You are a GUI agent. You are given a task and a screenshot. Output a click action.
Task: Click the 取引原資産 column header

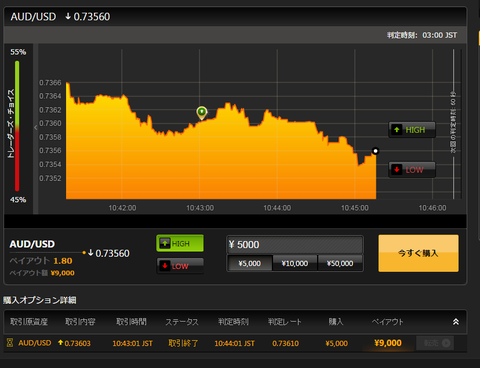[x=29, y=322]
